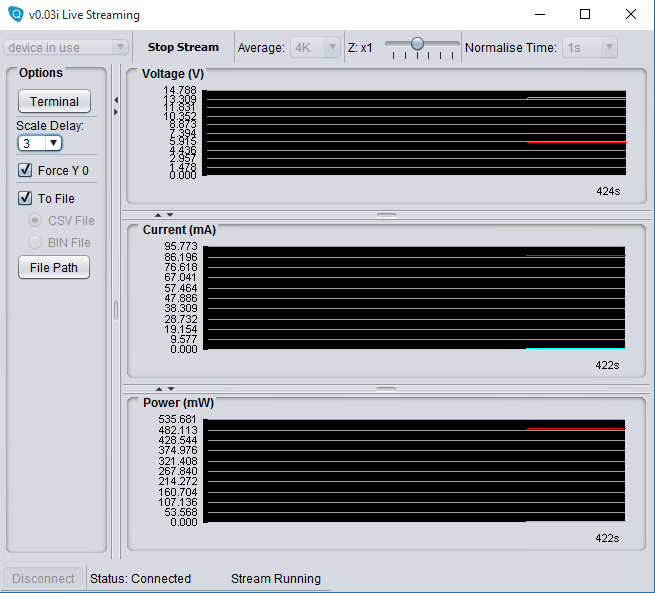Maximize the Live Streaming window
Image resolution: width=655 pixels, height=593 pixels.
[585, 15]
